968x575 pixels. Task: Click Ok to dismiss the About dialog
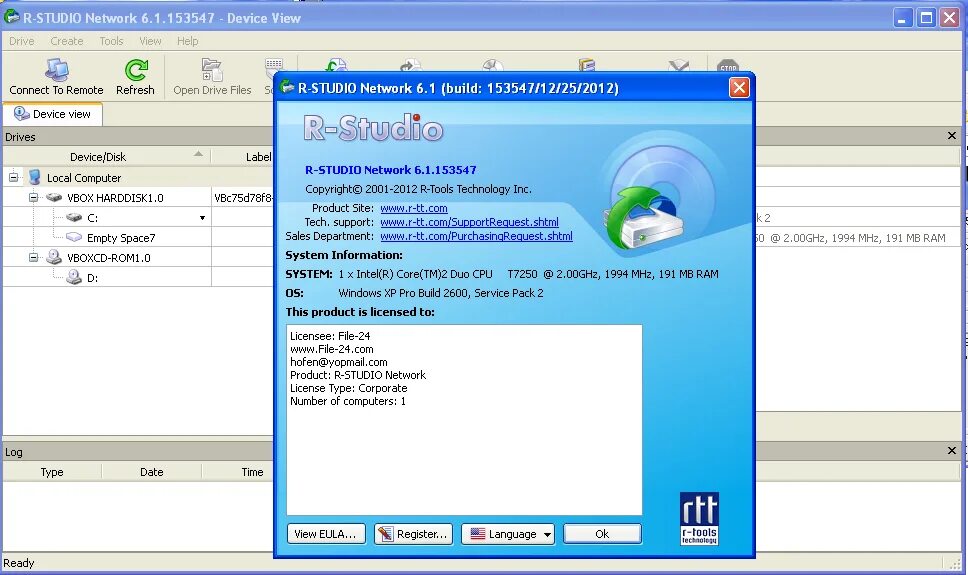602,534
